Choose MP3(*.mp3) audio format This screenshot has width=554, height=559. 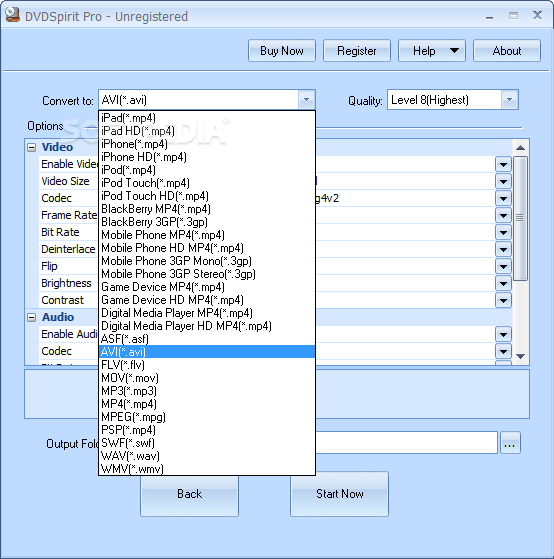tap(207, 391)
